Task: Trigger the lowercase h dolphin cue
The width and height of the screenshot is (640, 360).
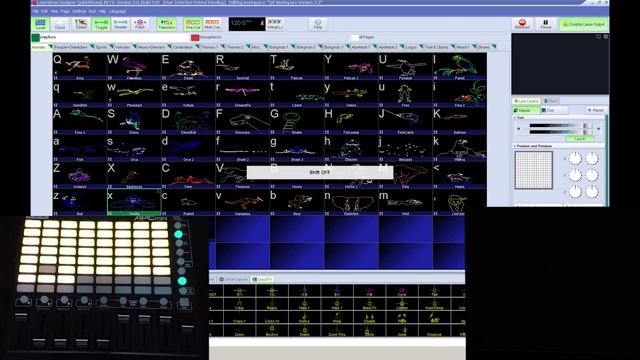Action: coord(351,148)
